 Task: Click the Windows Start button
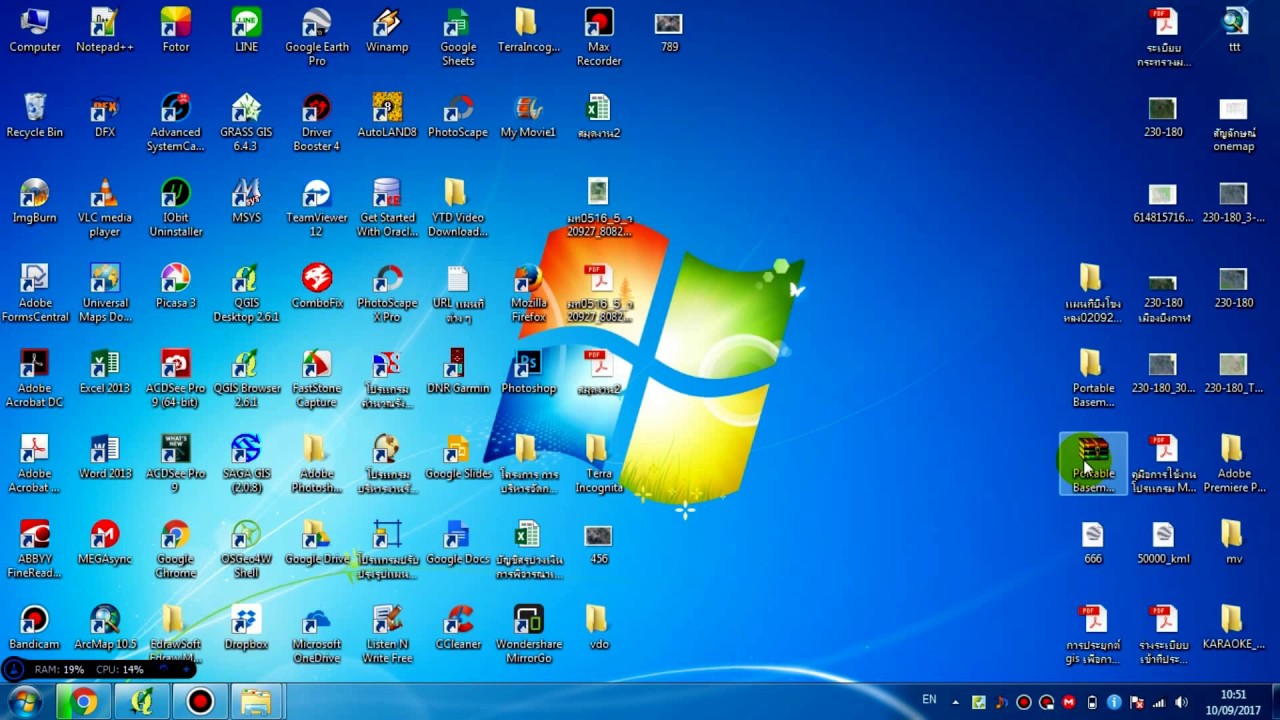pos(25,701)
